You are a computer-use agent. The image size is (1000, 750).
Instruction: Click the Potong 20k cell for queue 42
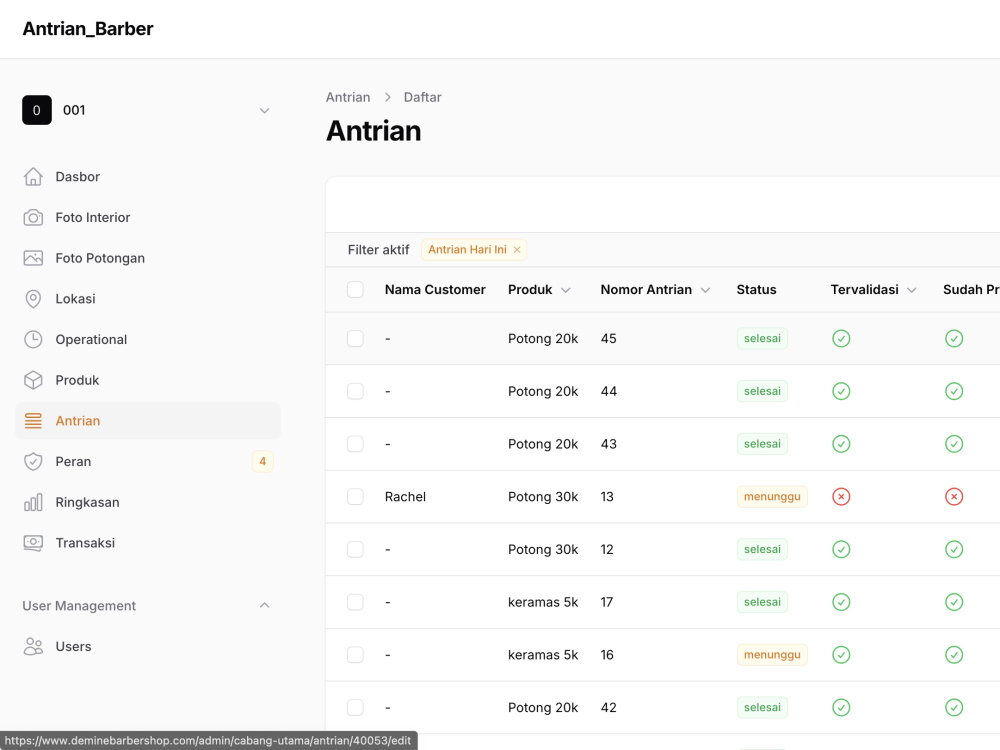coord(543,708)
